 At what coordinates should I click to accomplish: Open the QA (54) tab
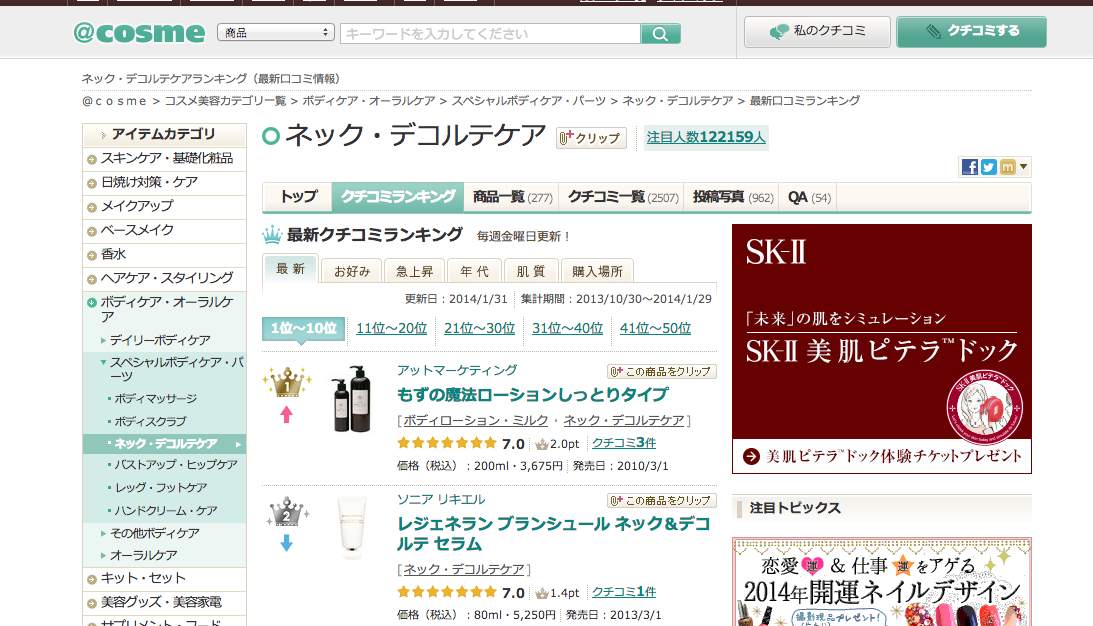(x=809, y=197)
